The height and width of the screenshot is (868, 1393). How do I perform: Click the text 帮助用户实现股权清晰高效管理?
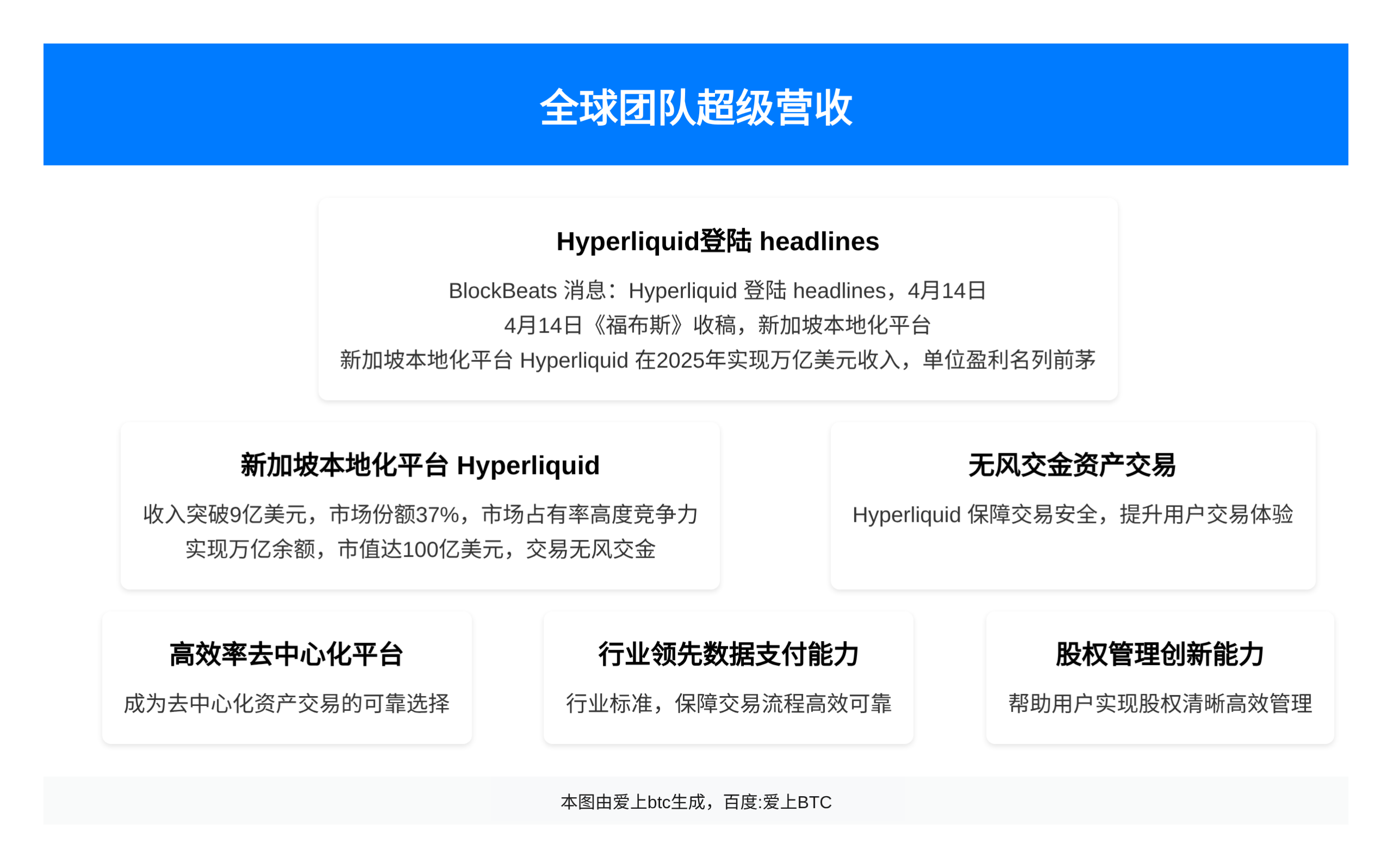1160,703
